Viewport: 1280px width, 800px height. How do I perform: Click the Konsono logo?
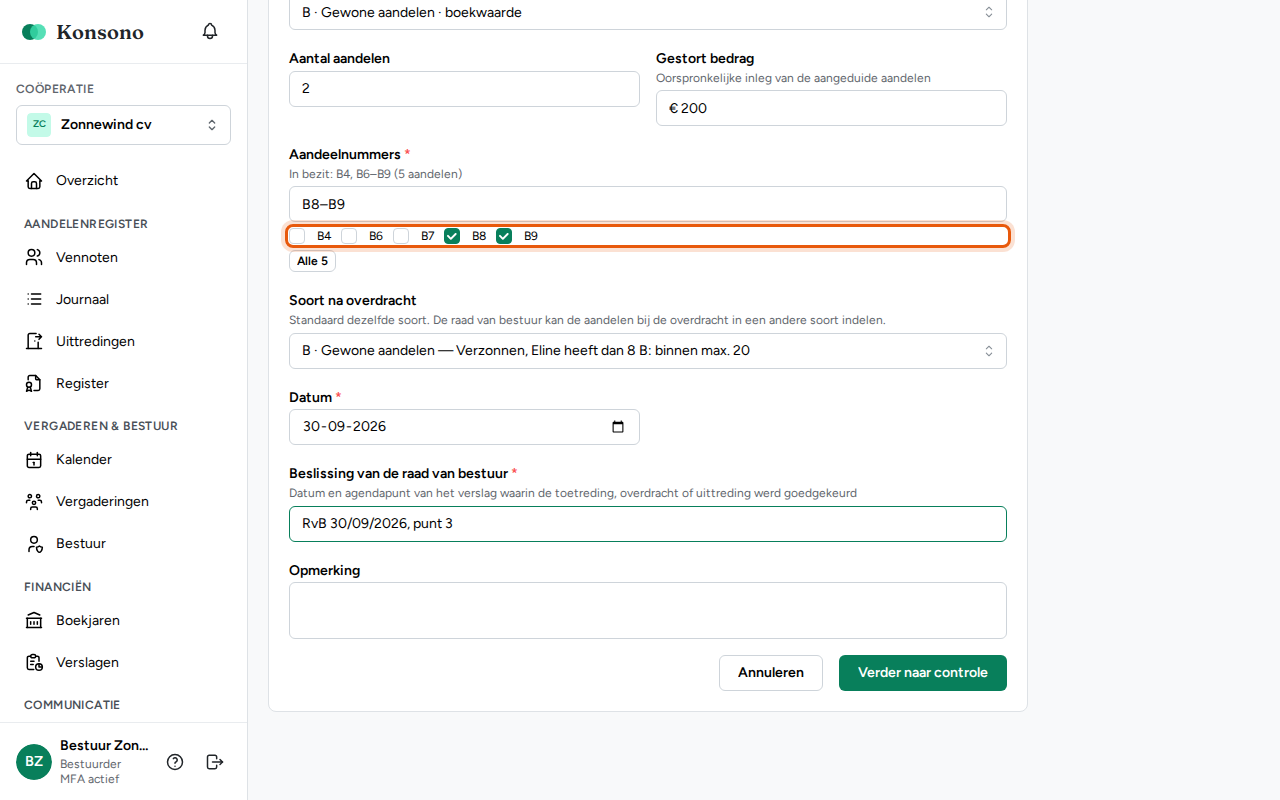[x=83, y=32]
